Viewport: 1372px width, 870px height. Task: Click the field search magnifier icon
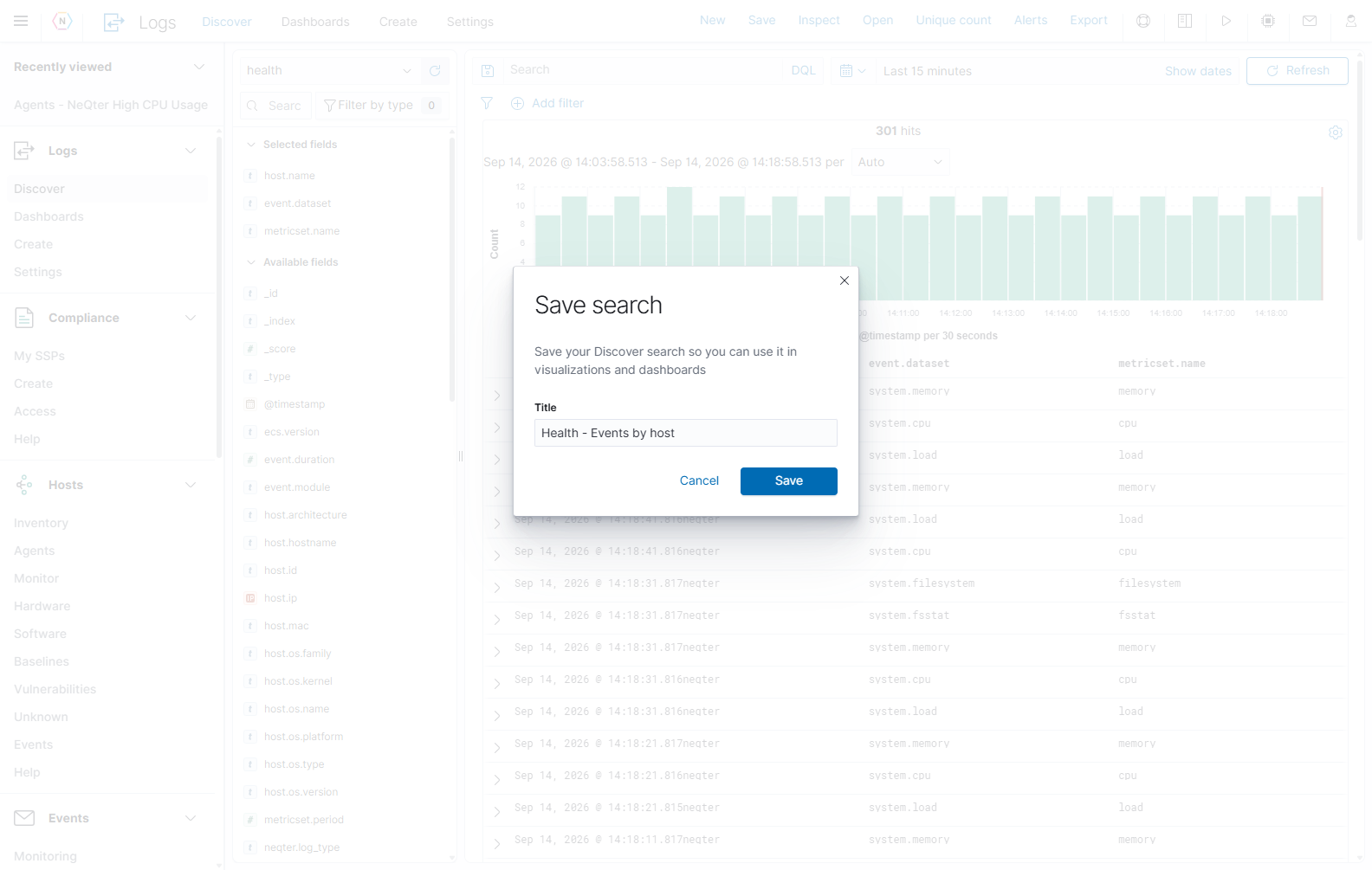(x=253, y=106)
